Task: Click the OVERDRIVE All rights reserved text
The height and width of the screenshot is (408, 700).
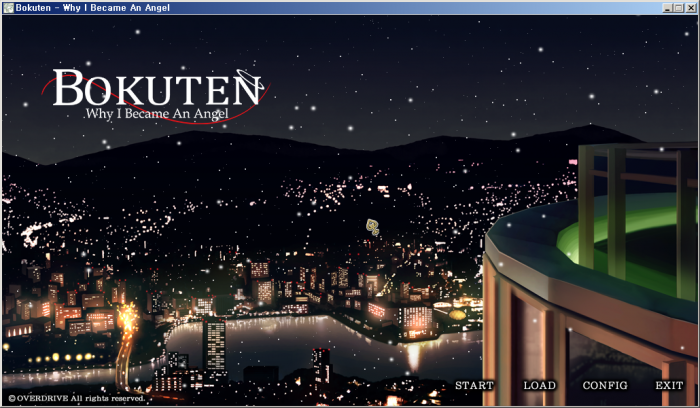Action: coord(77,398)
